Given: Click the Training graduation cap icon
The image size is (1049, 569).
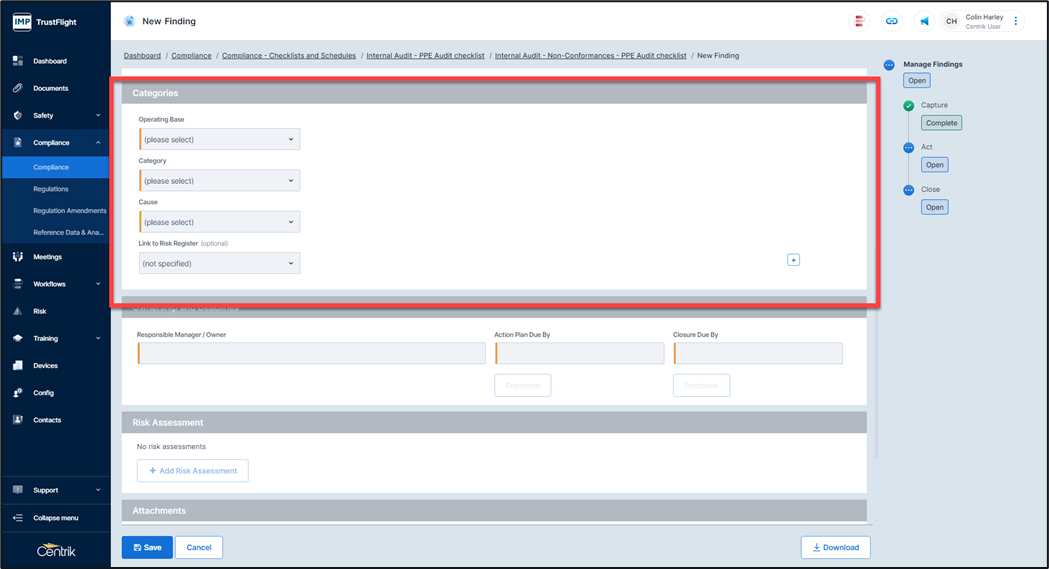Looking at the screenshot, I should pos(18,338).
